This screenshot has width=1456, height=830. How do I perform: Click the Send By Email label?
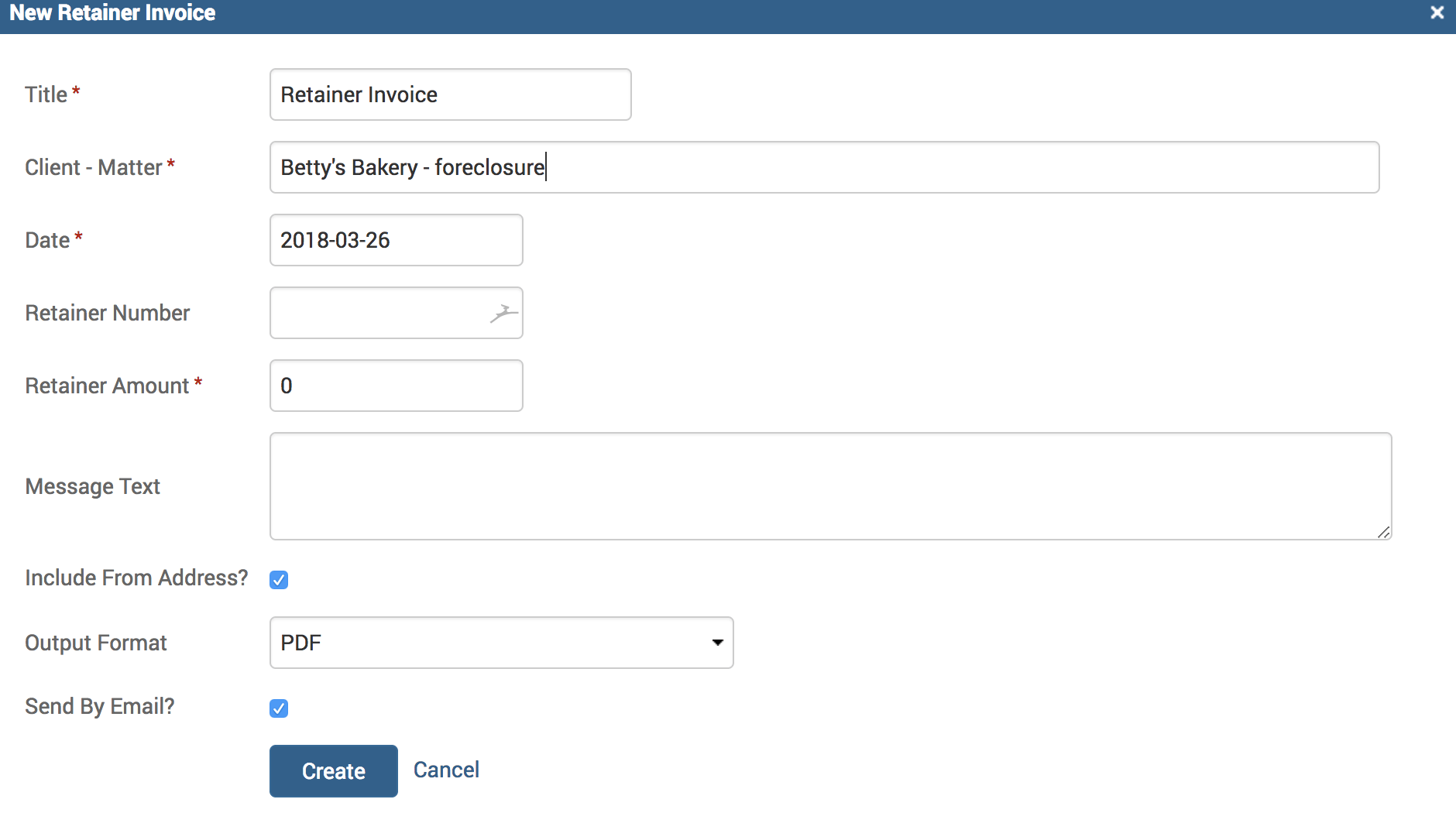[100, 706]
